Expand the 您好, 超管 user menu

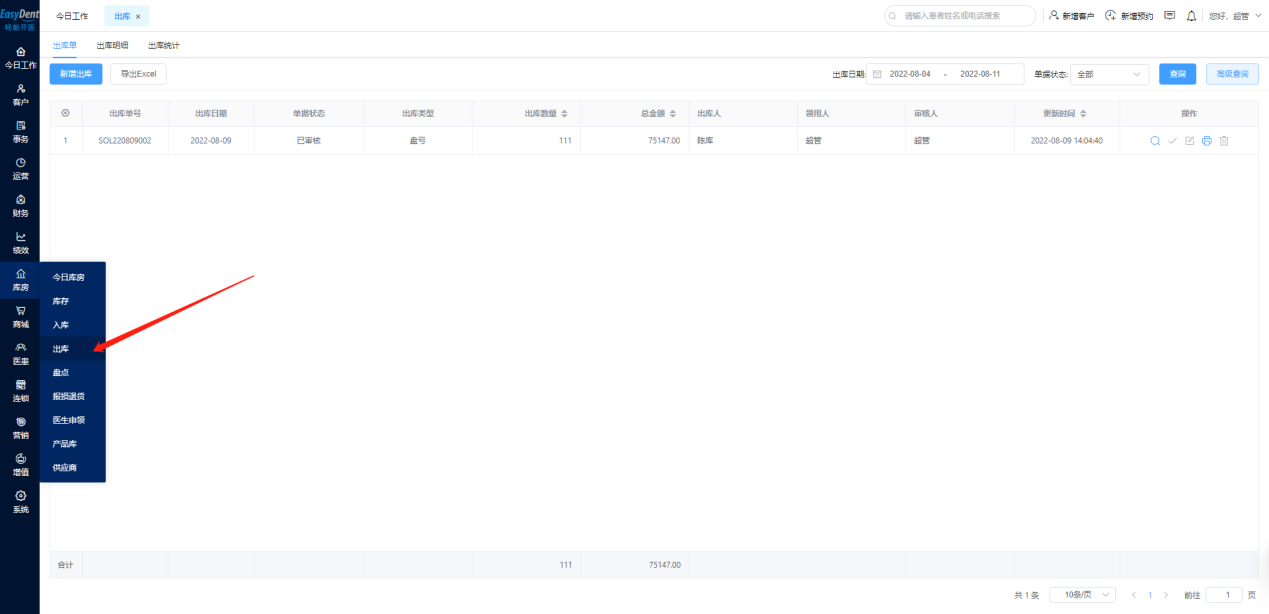click(x=1235, y=16)
